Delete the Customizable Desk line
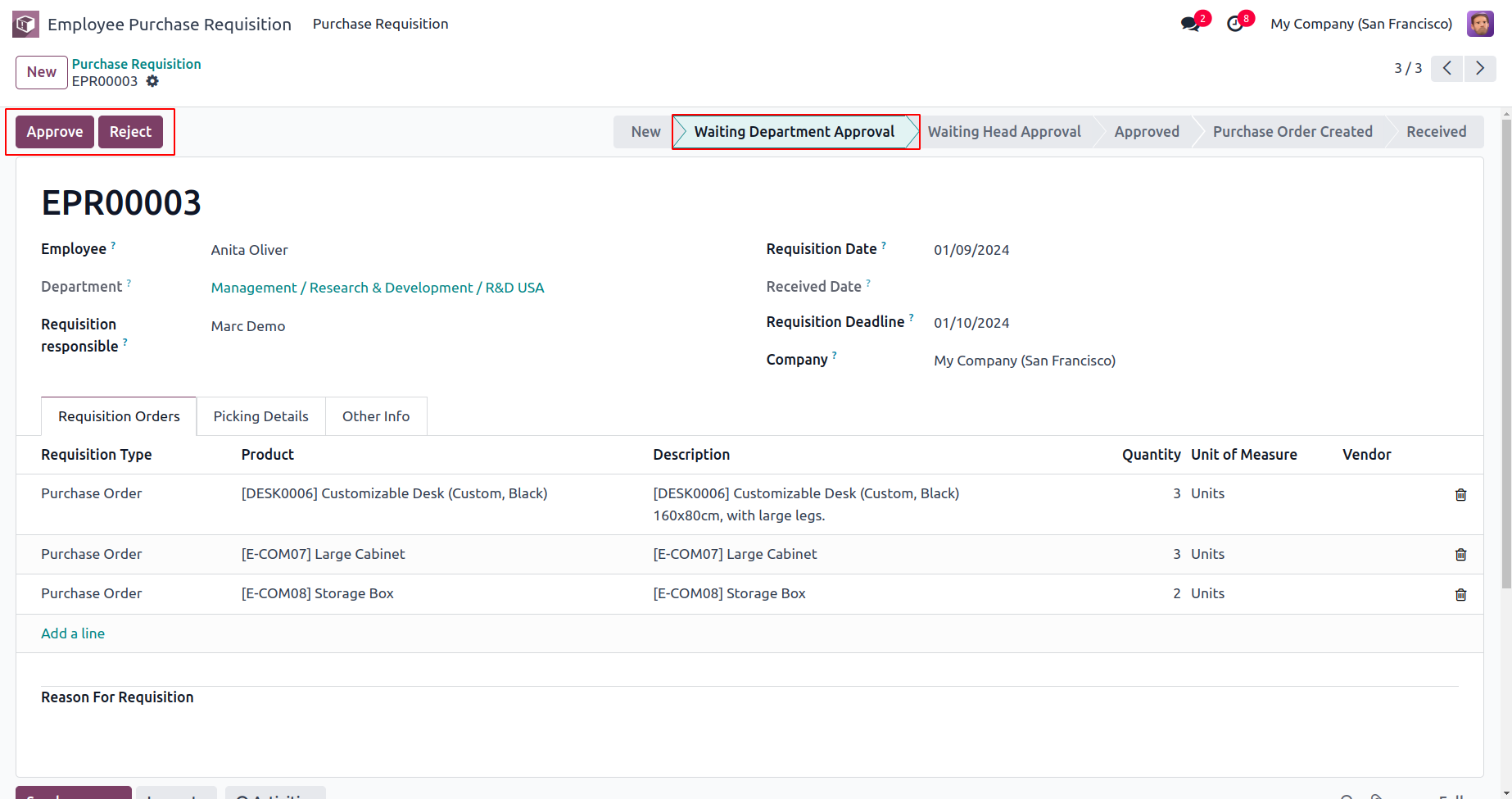This screenshot has height=799, width=1512. [x=1460, y=494]
